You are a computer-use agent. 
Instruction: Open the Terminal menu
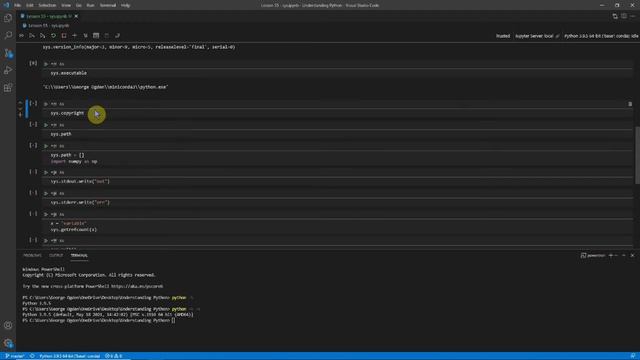[x=108, y=5]
